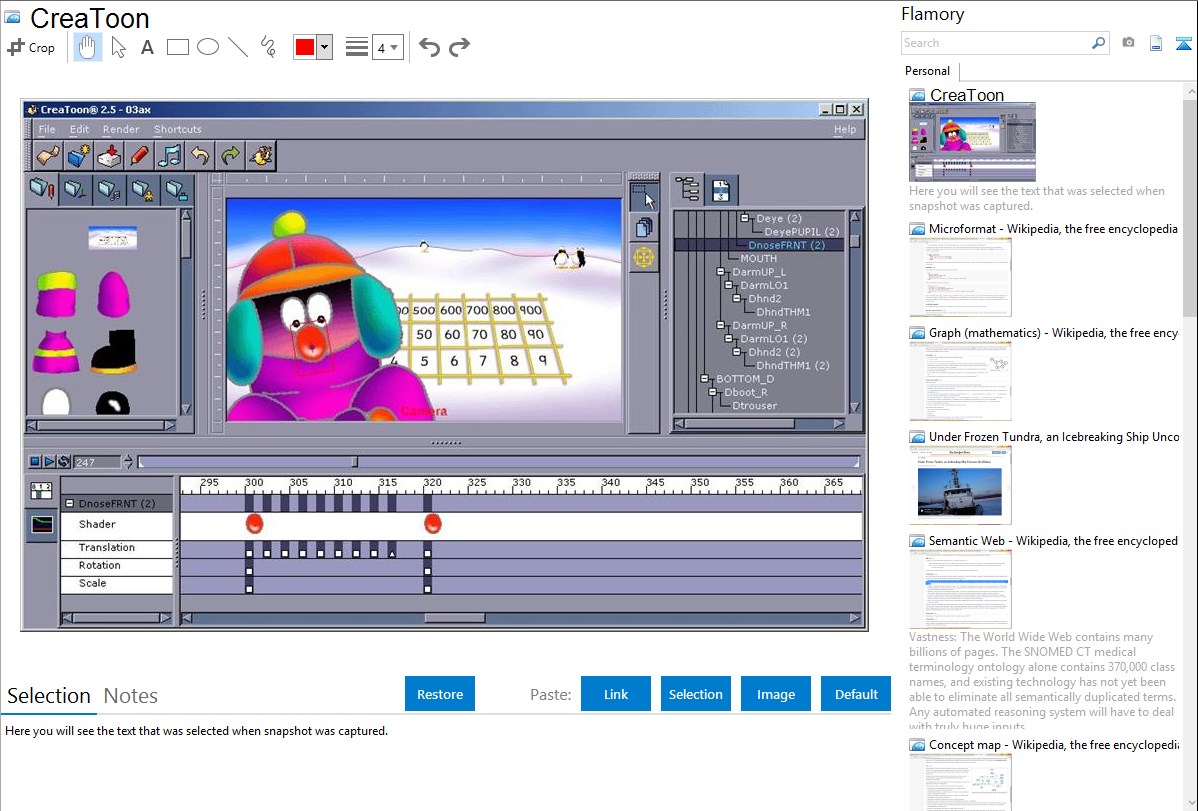Select the freehand scribble tool

click(268, 47)
